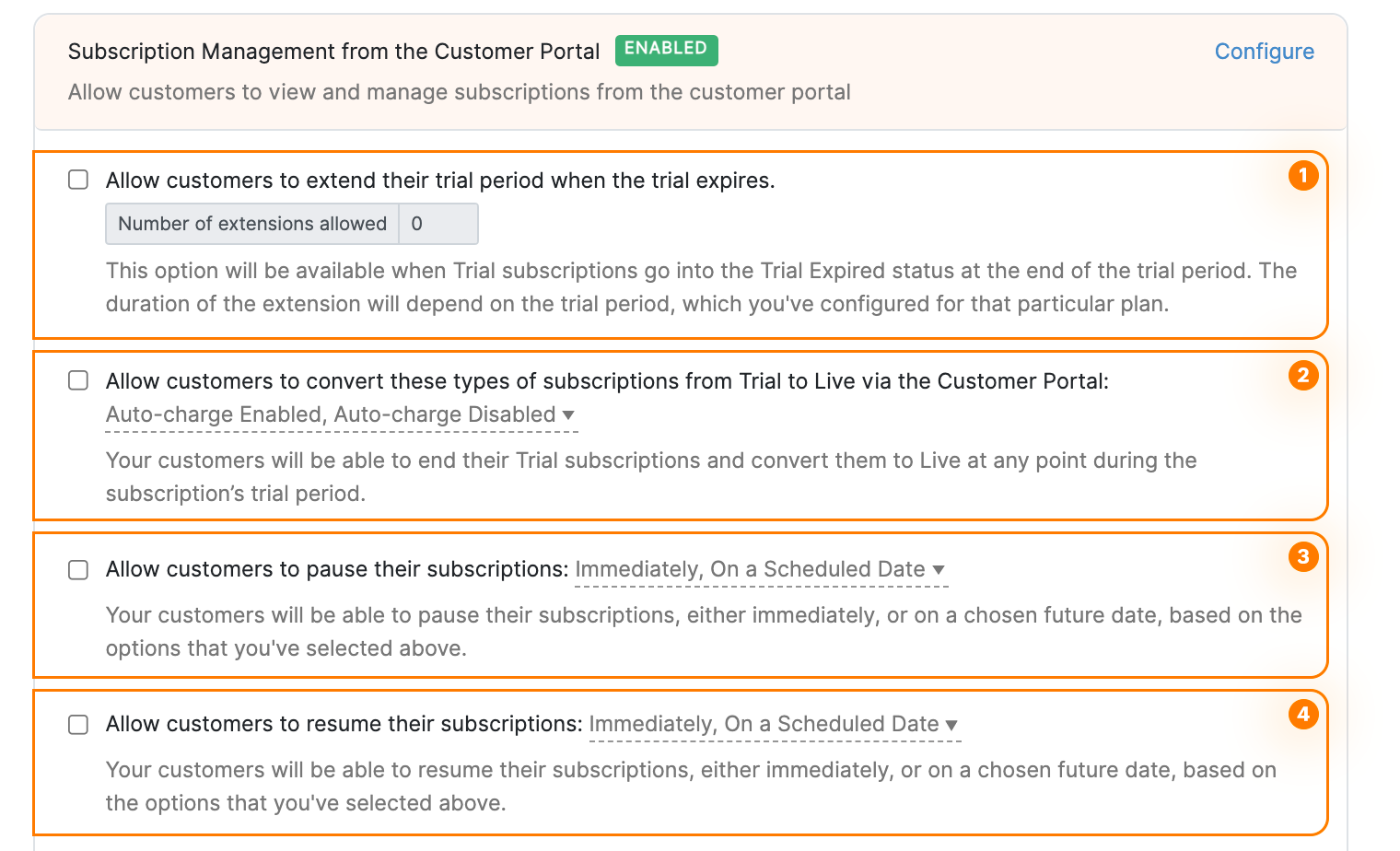Screen dimensions: 1400x851
Task: Click the green ENABLED status badge
Action: click(666, 51)
